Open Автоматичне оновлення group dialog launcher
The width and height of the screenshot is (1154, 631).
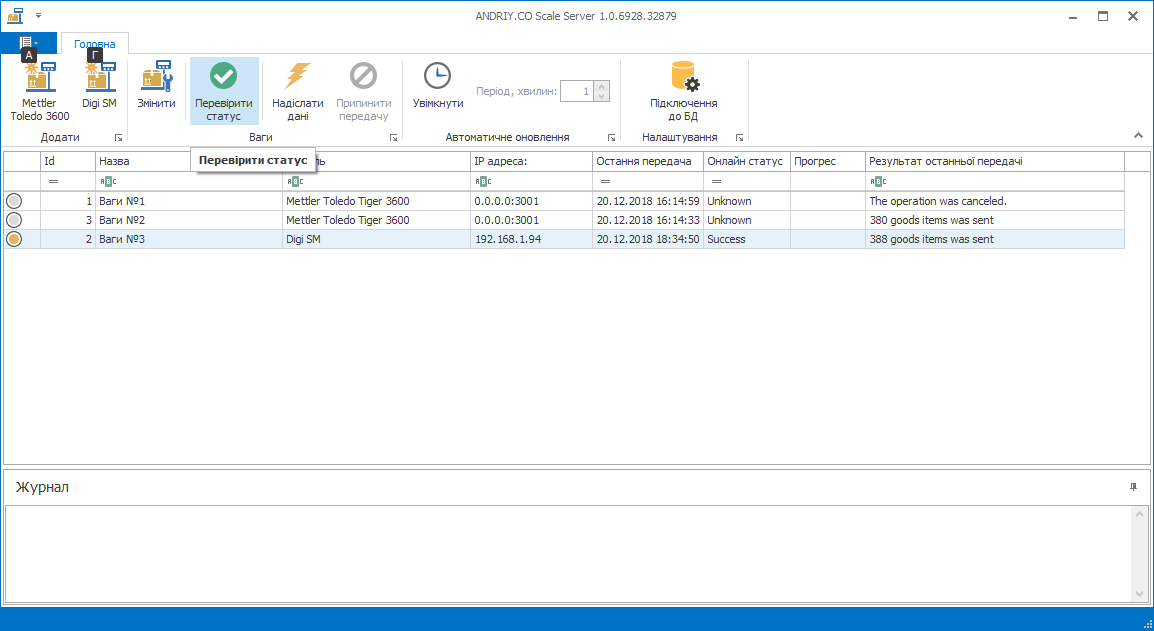[611, 138]
